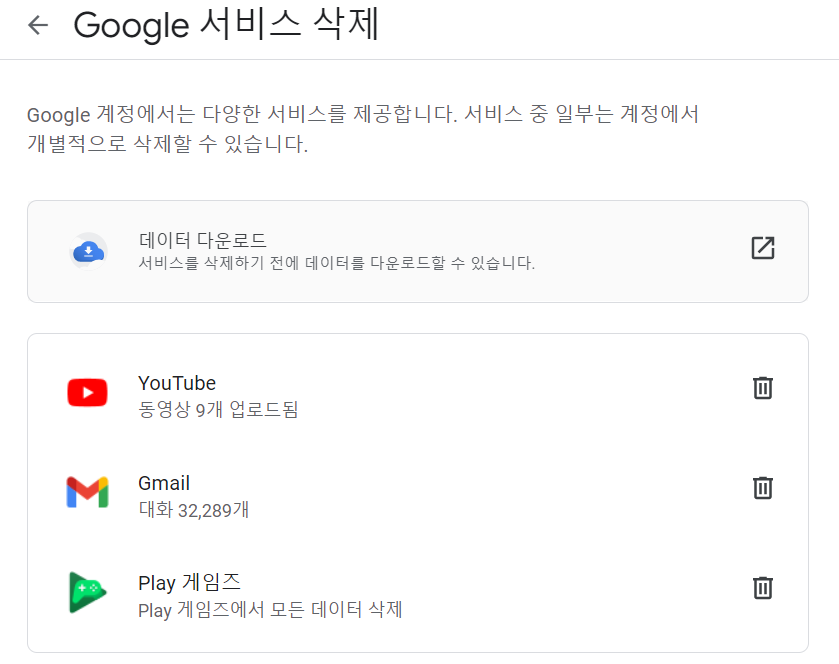Click the back arrow at top left
Image resolution: width=839 pixels, height=664 pixels.
37,25
